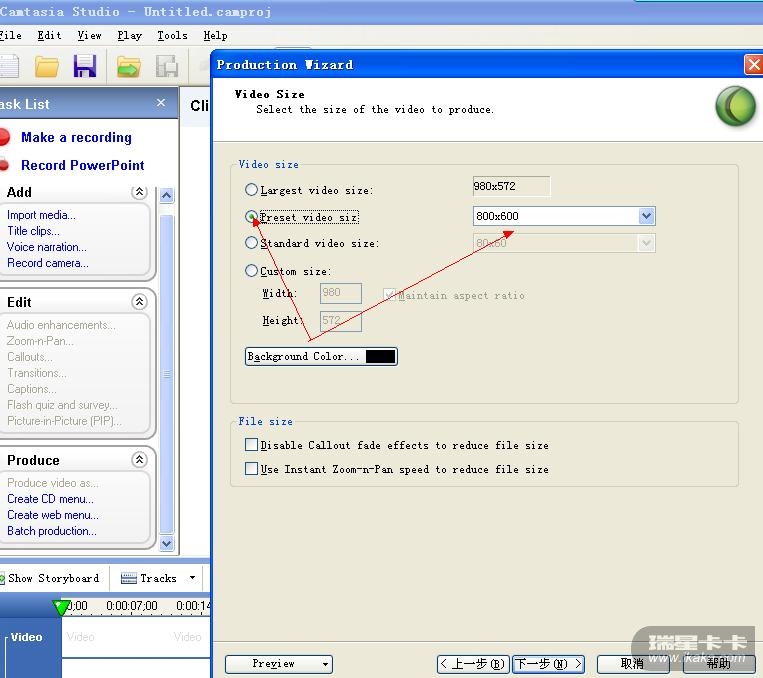Screen dimensions: 763x678
Task: Open the File menu
Action: (10, 36)
